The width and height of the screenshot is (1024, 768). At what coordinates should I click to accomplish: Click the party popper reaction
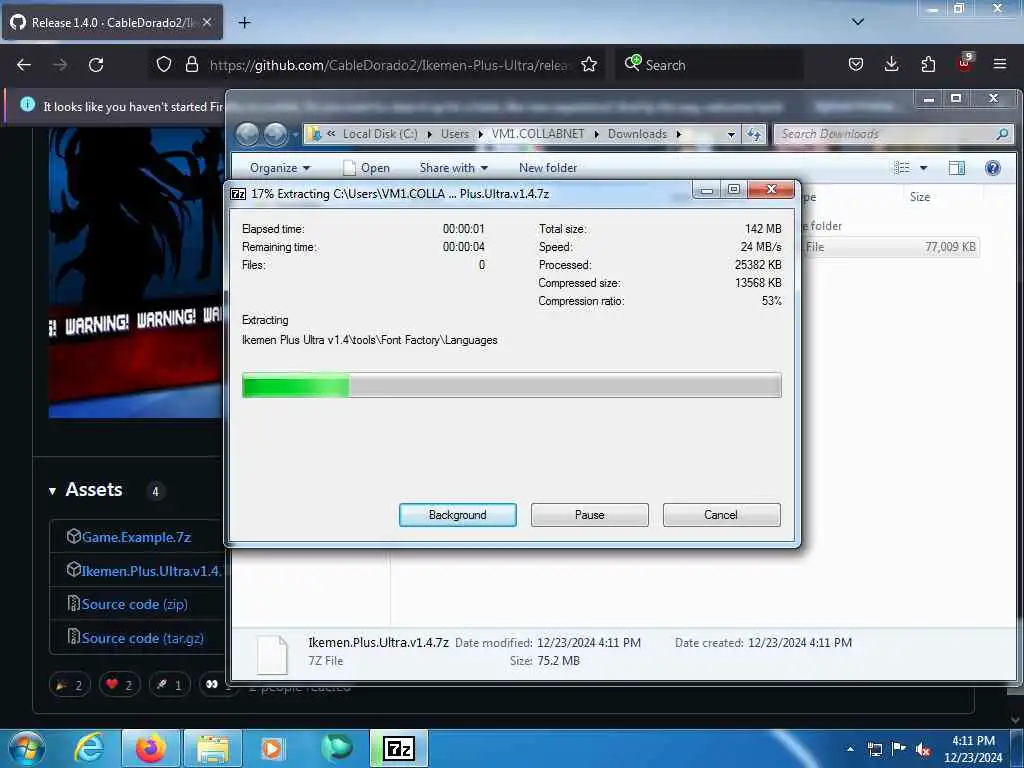pos(69,684)
